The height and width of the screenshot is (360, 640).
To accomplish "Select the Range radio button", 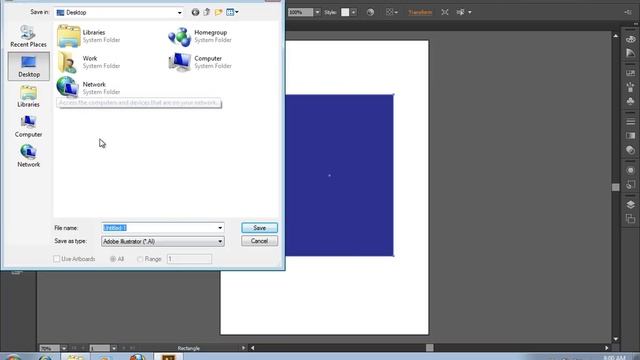I will pos(140,259).
